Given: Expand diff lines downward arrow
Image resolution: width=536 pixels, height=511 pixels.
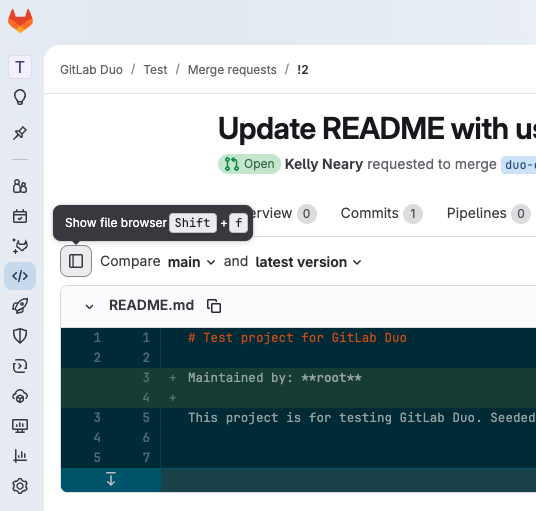Looking at the screenshot, I should pos(111,479).
